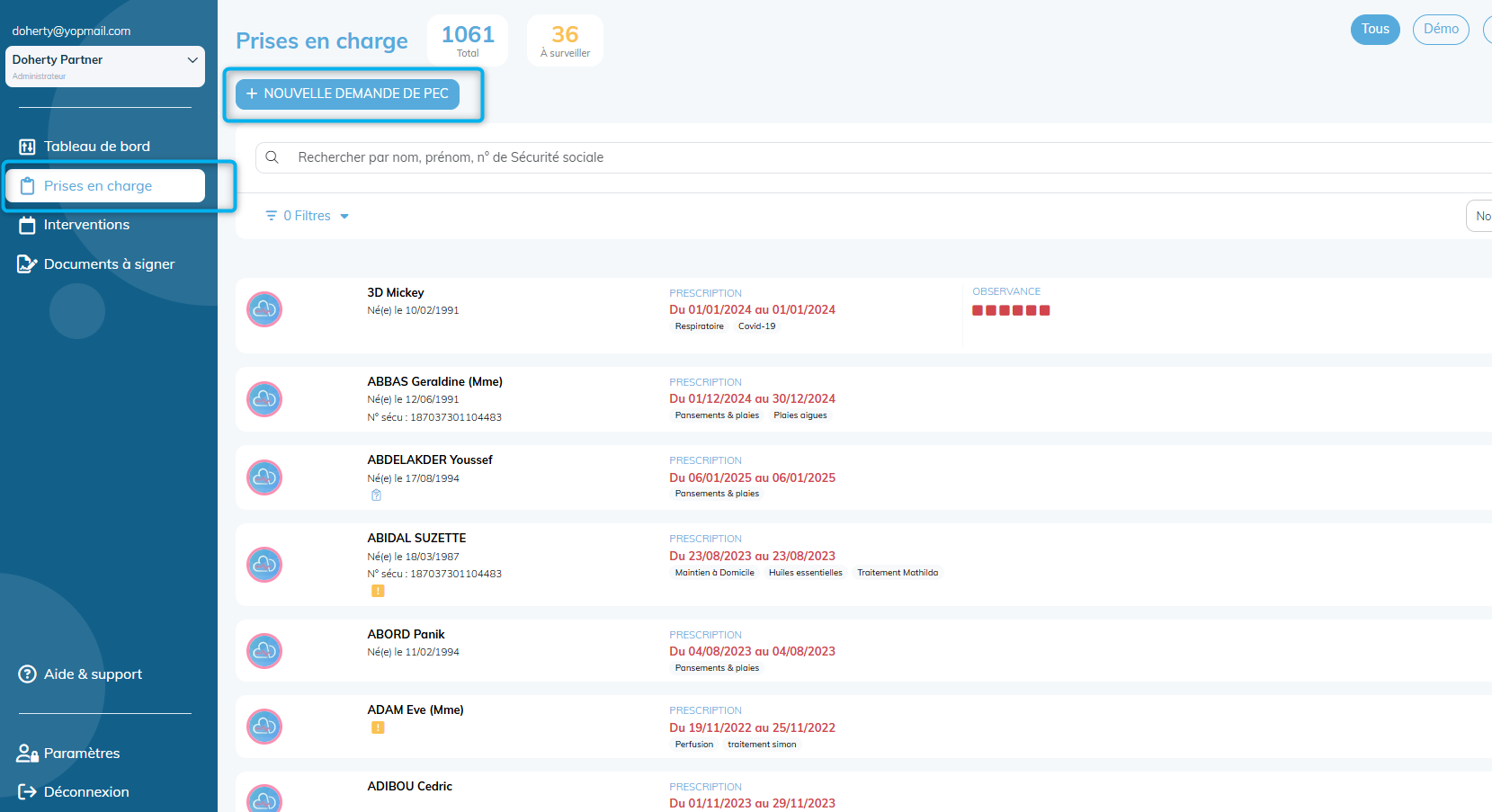Screen dimensions: 1492x812
Task: Open the cloud avatar of ABIDAL SUZETTE
Action: click(264, 565)
